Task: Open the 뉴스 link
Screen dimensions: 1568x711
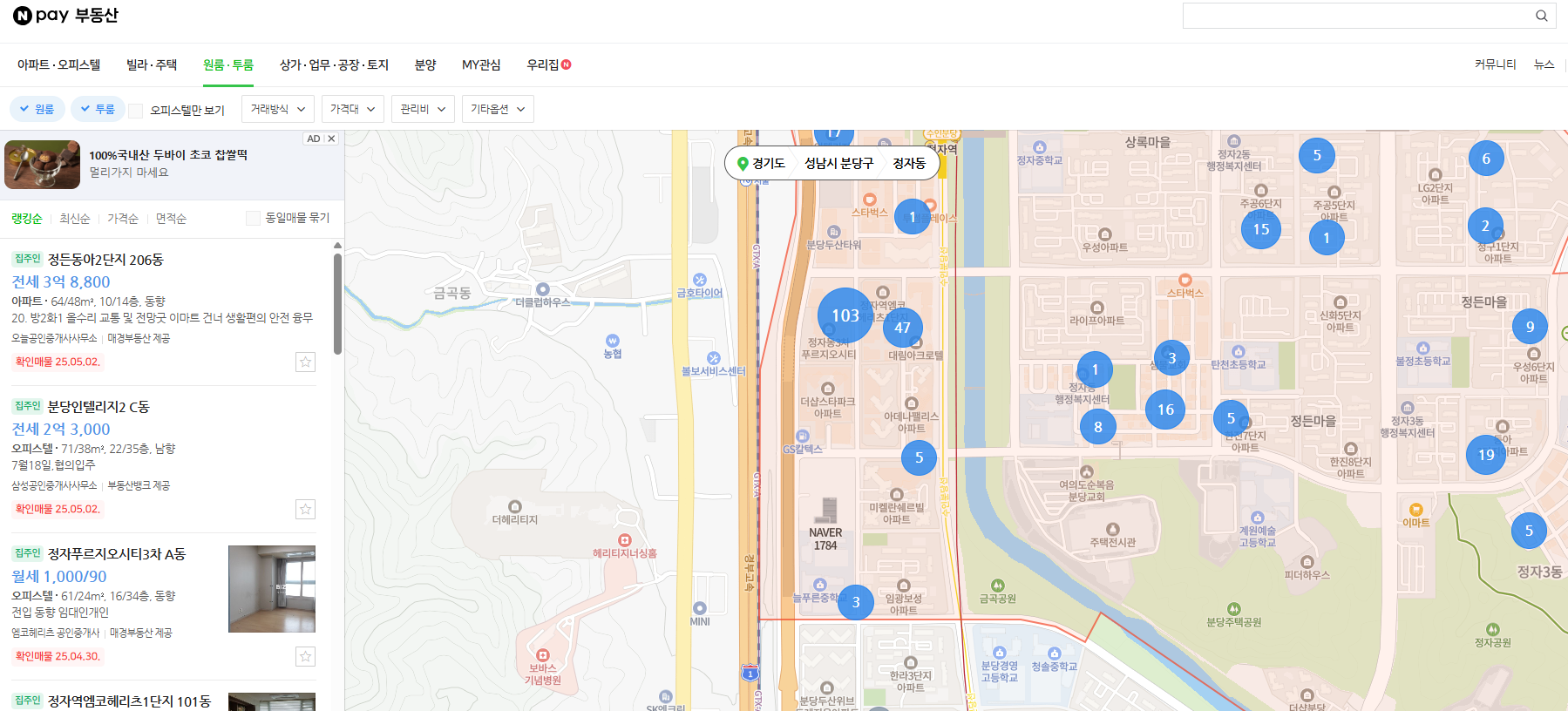Action: [x=1544, y=64]
